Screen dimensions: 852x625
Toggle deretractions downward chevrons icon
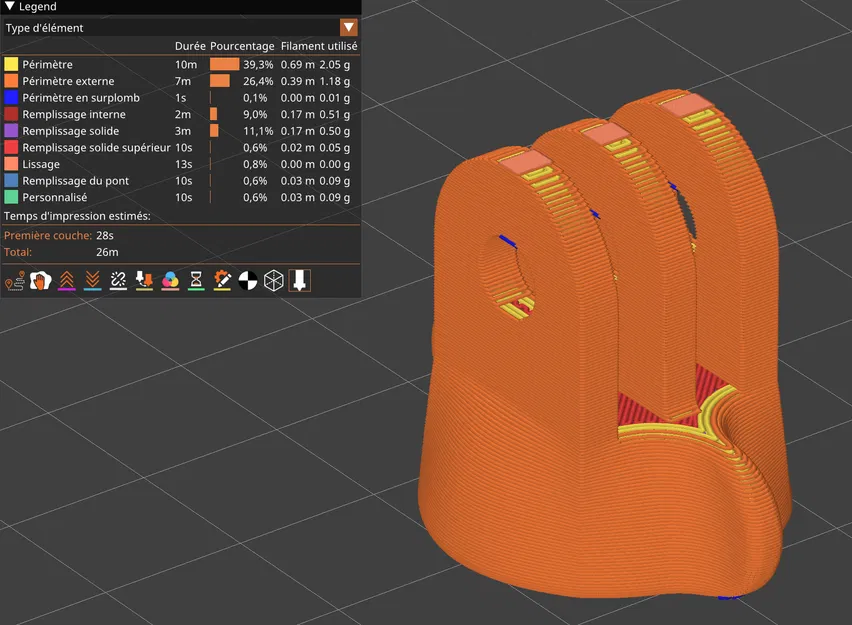(x=92, y=280)
